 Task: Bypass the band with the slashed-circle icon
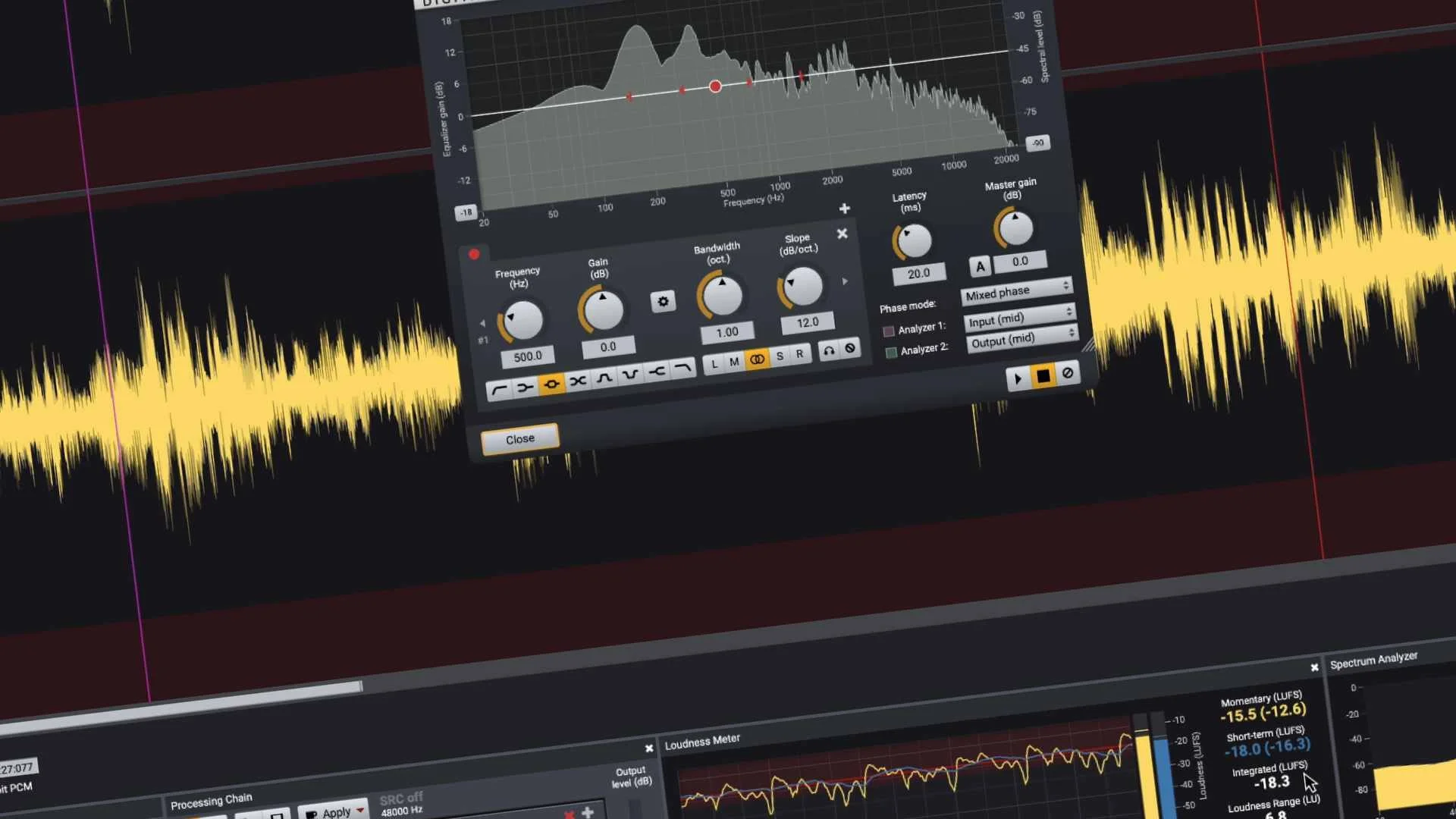pos(850,348)
